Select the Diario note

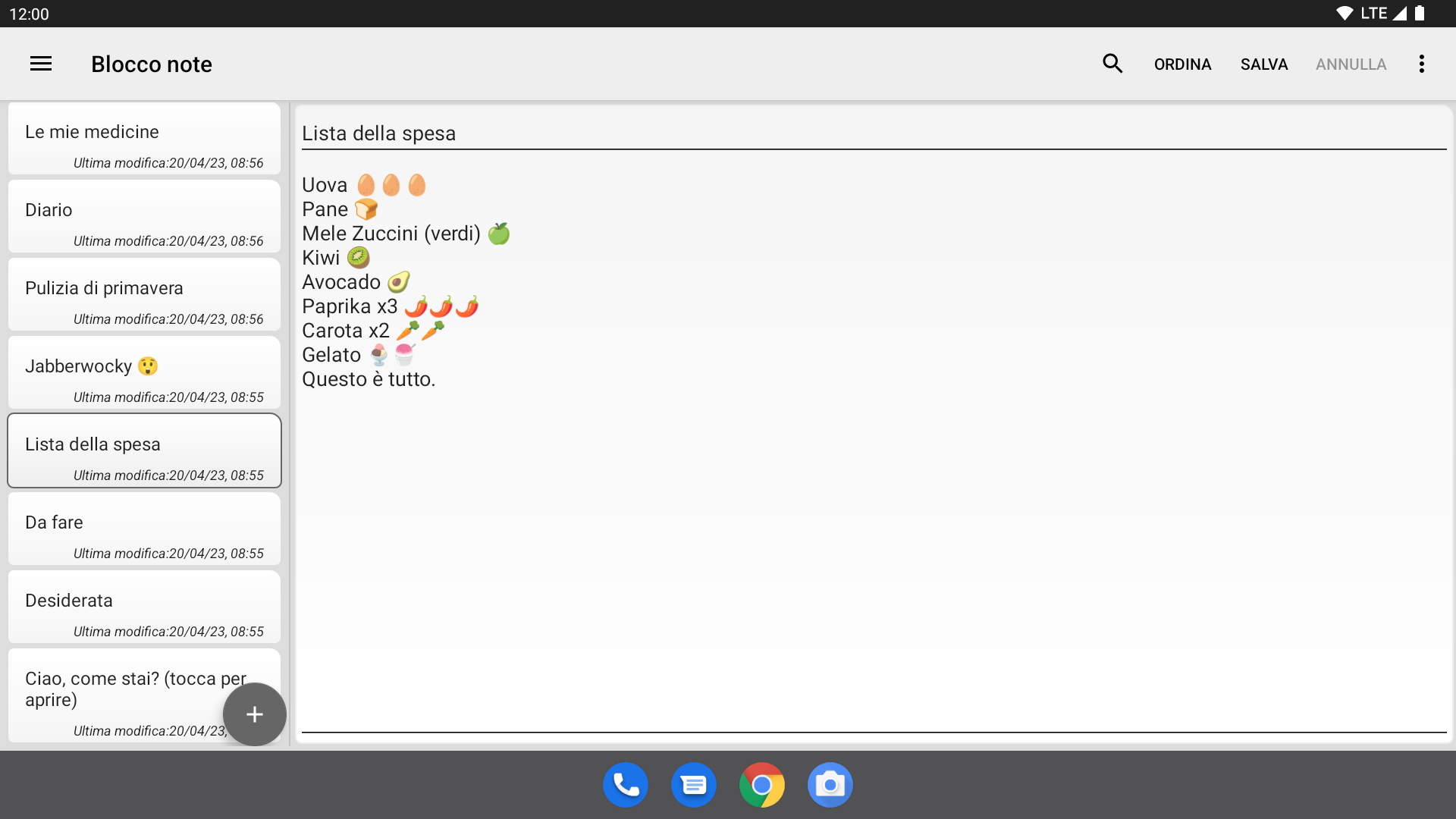[144, 217]
